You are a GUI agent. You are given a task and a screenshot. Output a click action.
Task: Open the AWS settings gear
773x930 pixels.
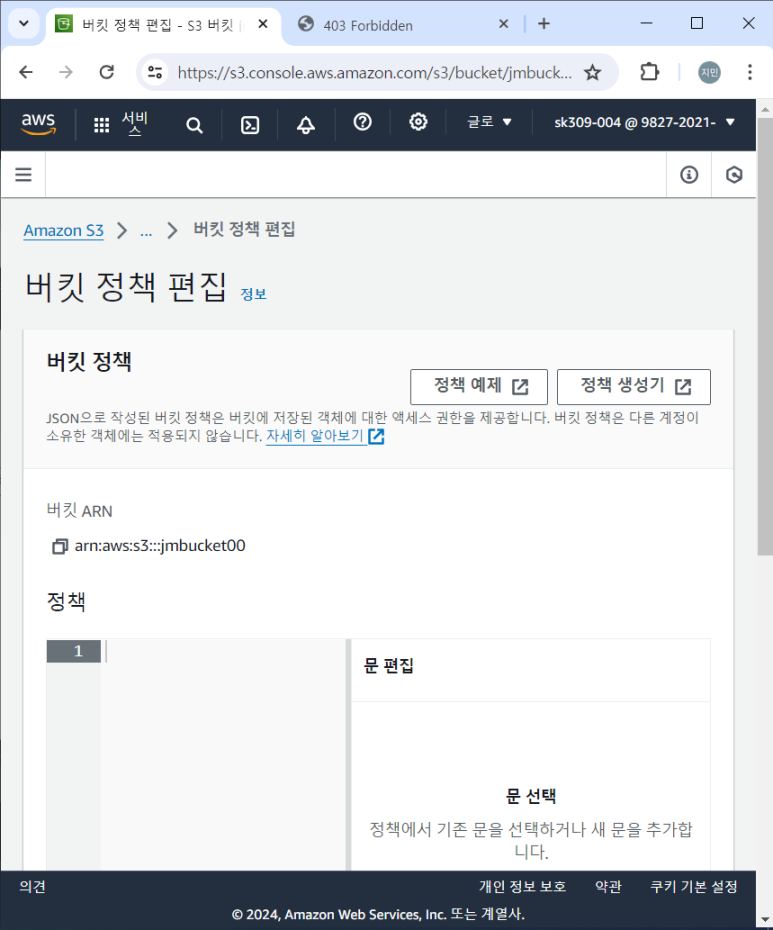pos(418,122)
